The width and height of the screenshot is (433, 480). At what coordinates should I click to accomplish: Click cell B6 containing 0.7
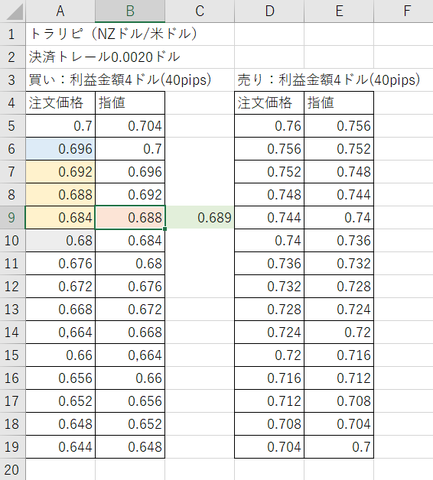(x=130, y=149)
